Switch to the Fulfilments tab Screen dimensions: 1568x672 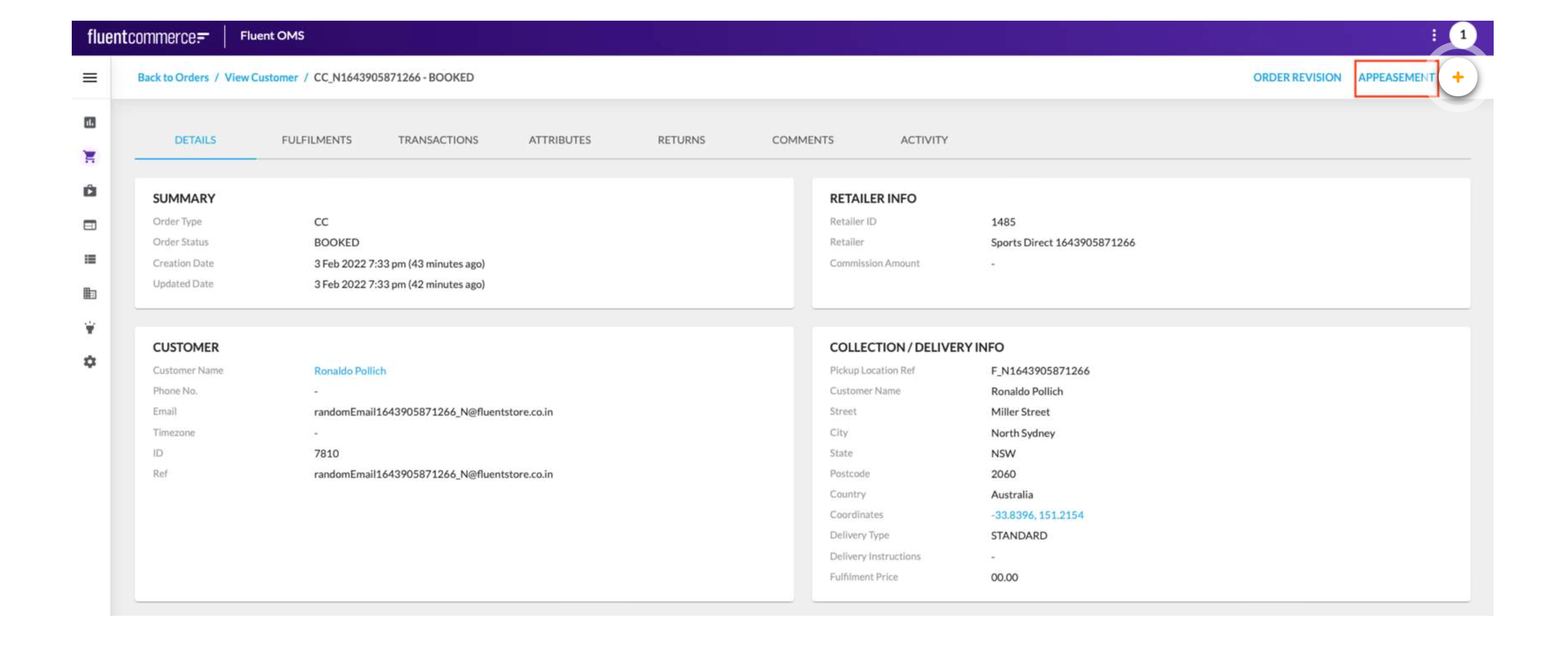316,140
